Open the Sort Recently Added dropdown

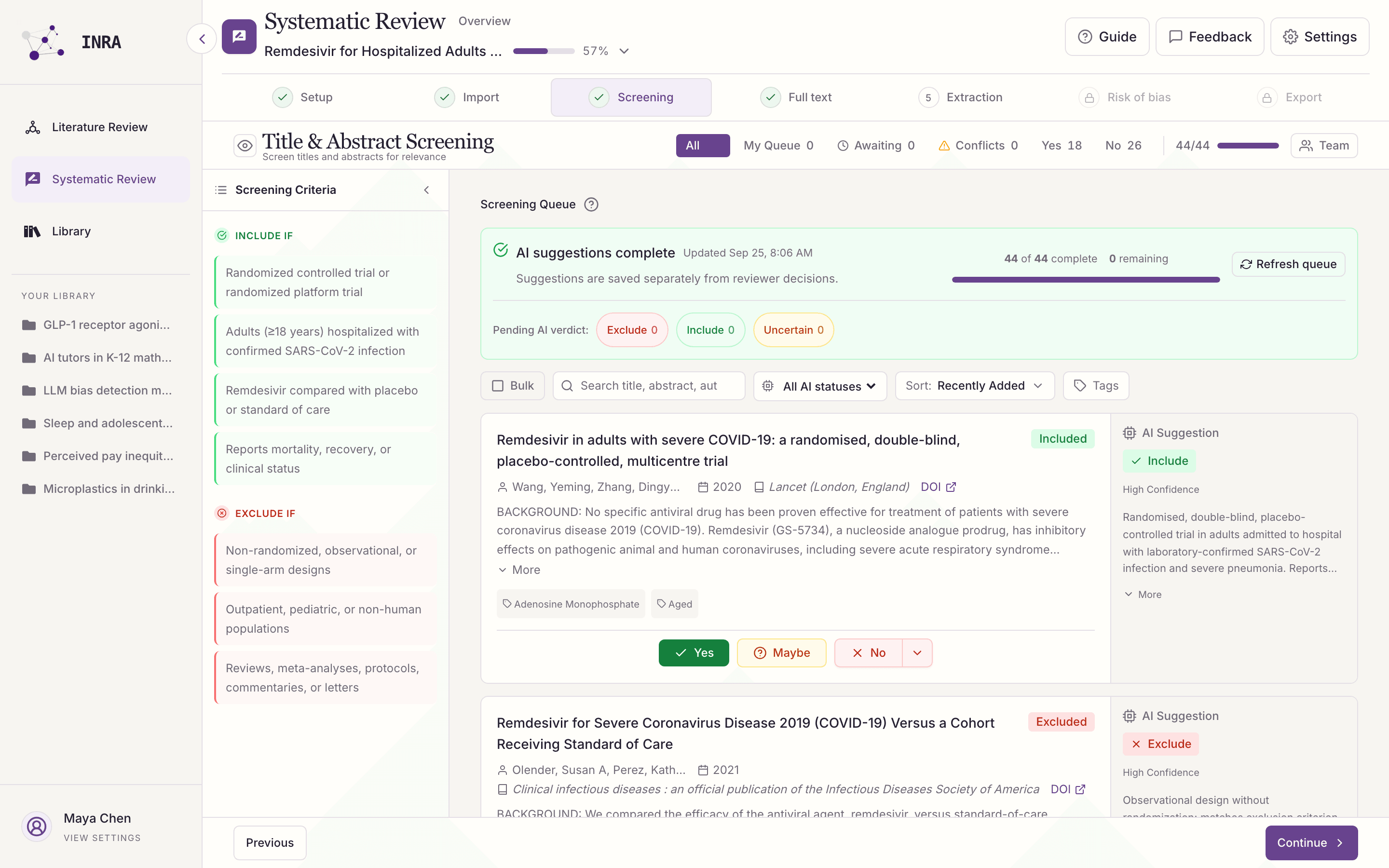(975, 386)
